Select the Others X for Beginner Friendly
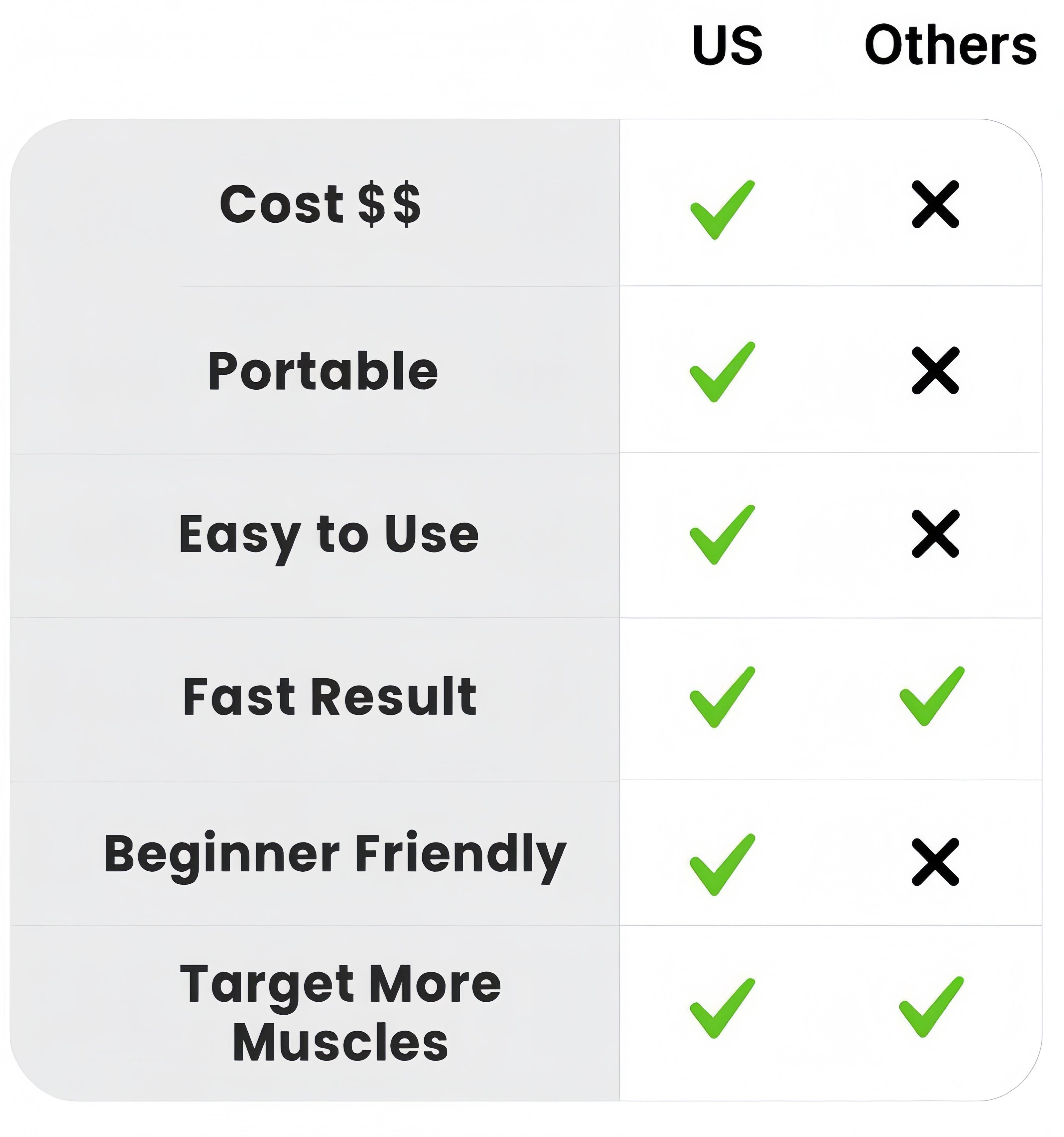 935,862
